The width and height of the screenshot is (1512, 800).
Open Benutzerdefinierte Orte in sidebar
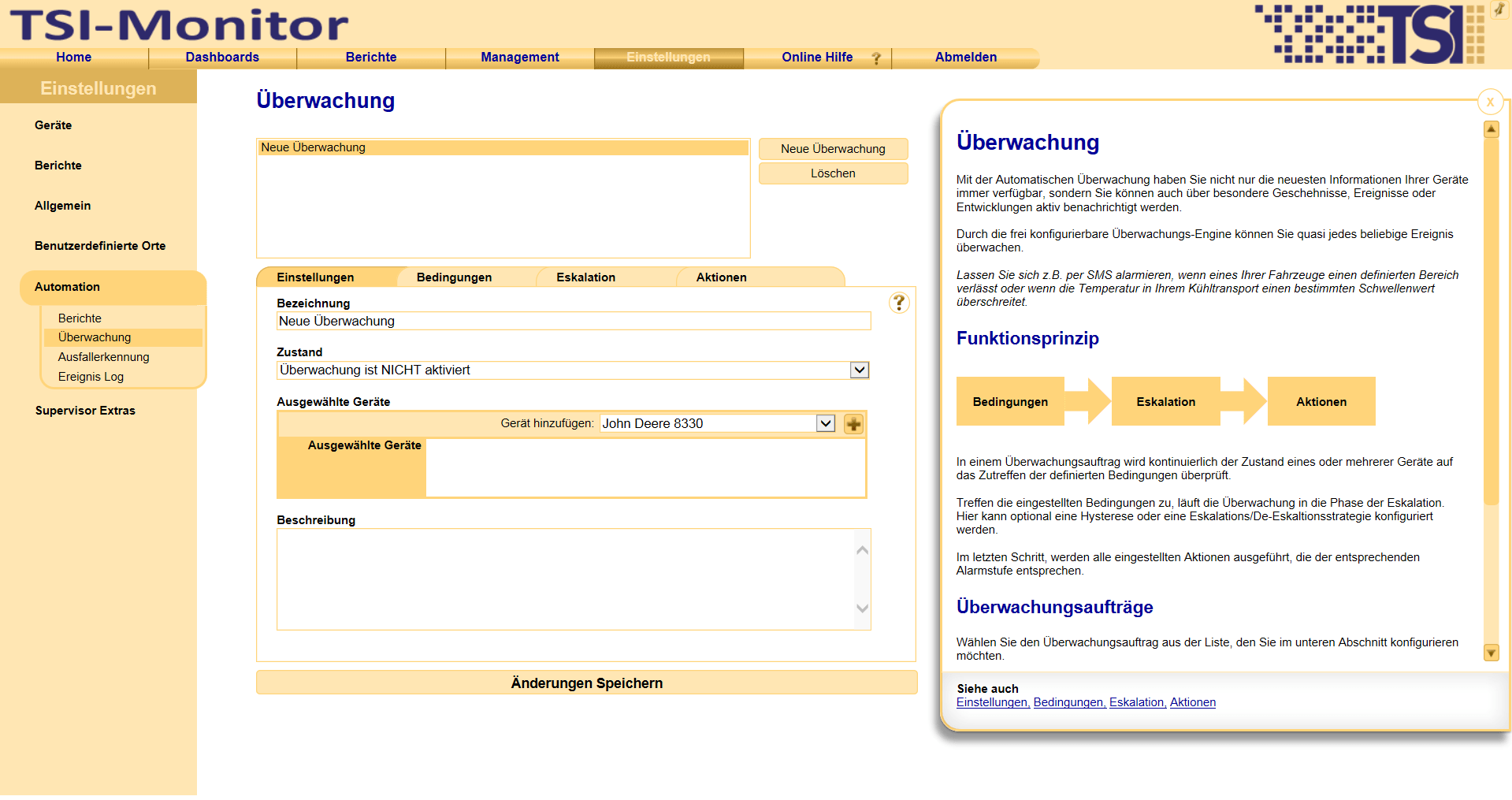point(100,246)
